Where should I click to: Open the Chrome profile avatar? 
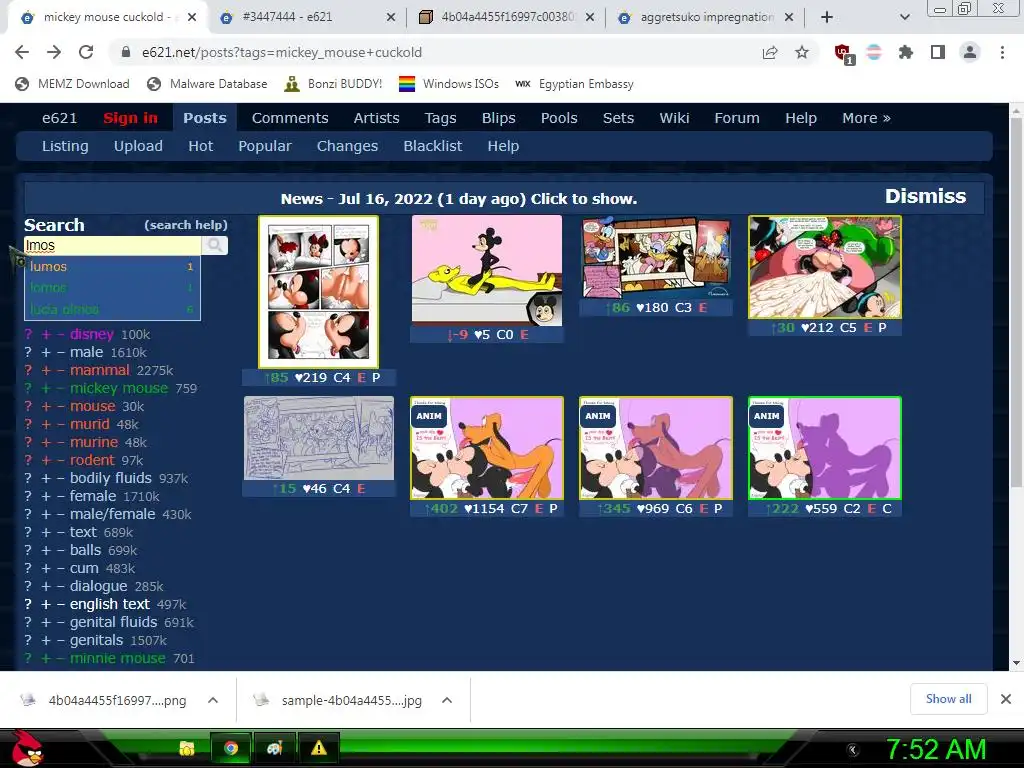pos(970,52)
